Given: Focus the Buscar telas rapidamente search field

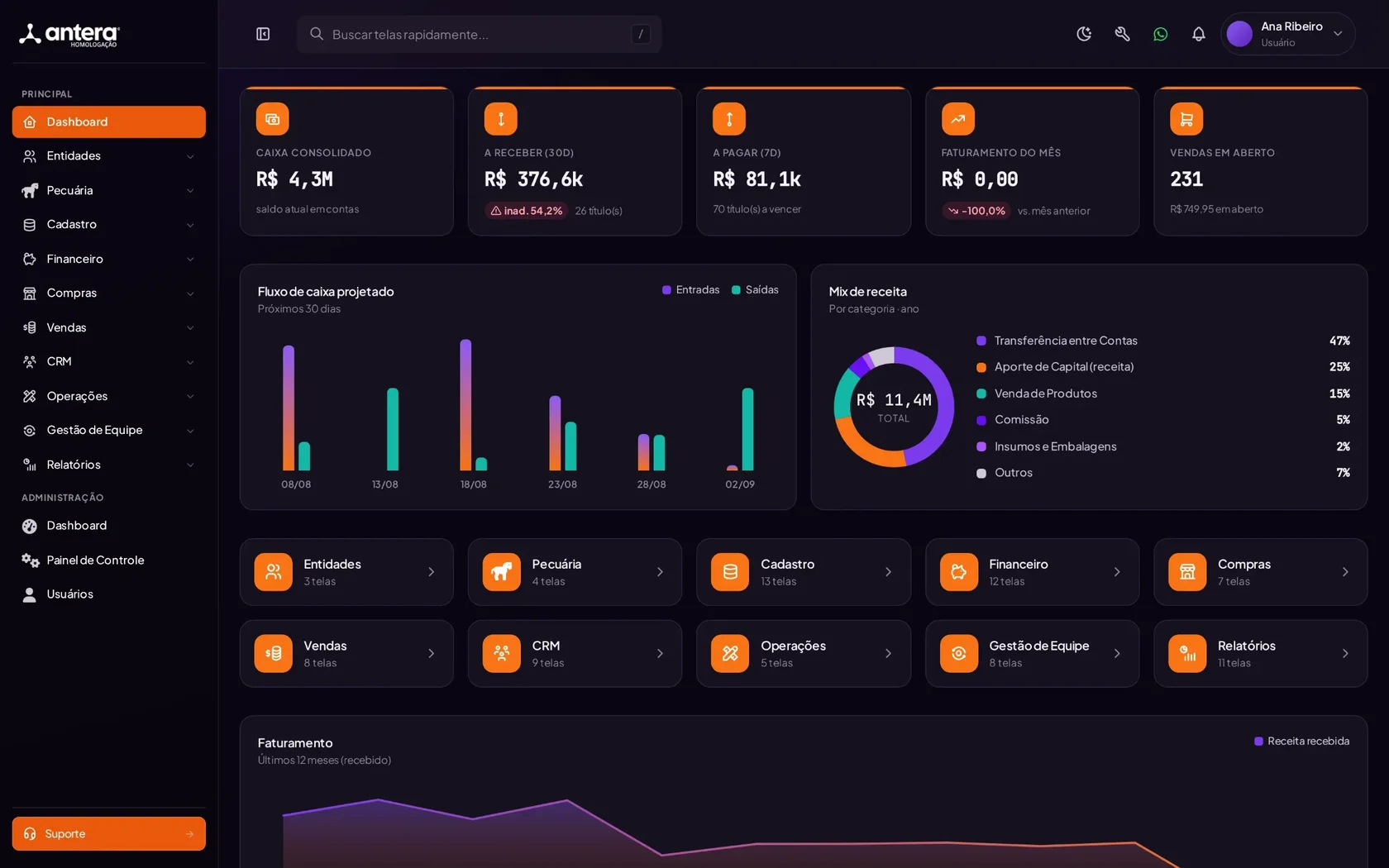Looking at the screenshot, I should click(479, 34).
